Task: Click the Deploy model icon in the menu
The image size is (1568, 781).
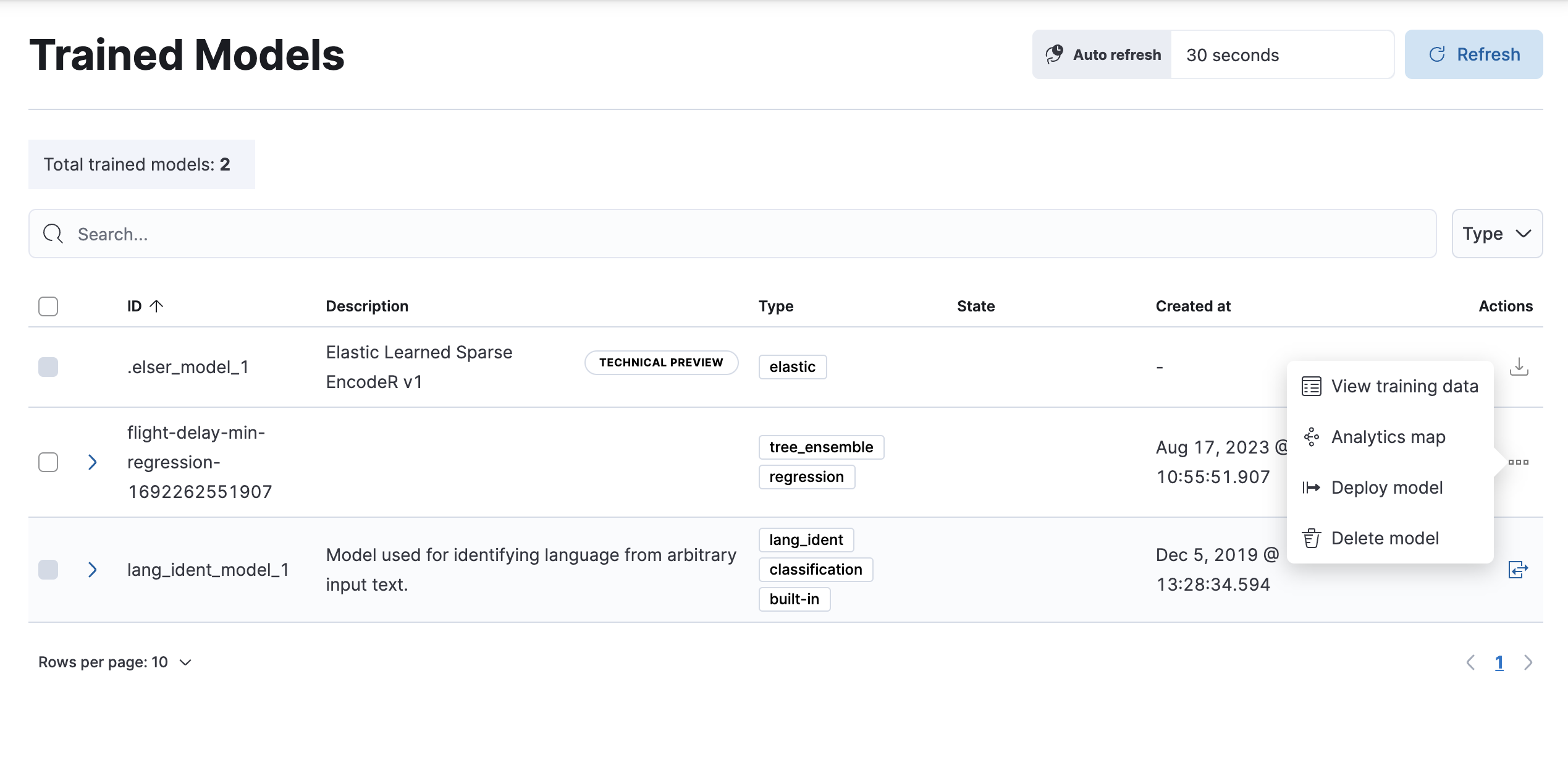Action: (x=1310, y=488)
